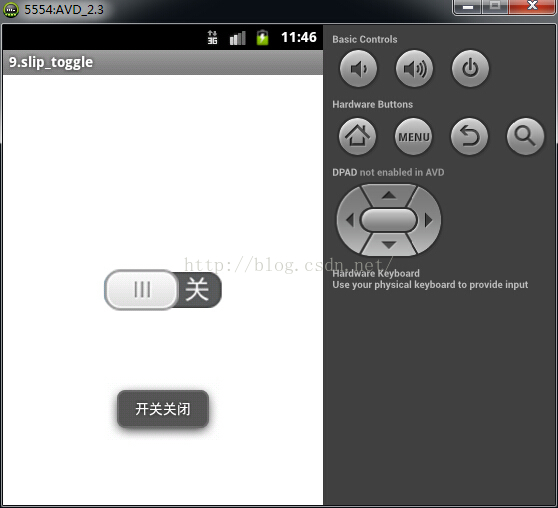Click the Android emulator window icon
This screenshot has height=508, width=558.
[11, 10]
